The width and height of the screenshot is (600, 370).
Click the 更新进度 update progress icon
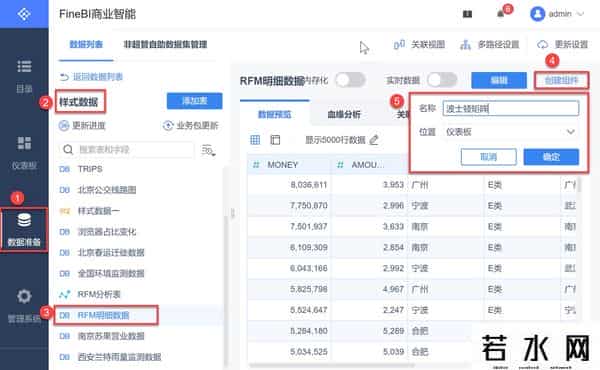[64, 126]
